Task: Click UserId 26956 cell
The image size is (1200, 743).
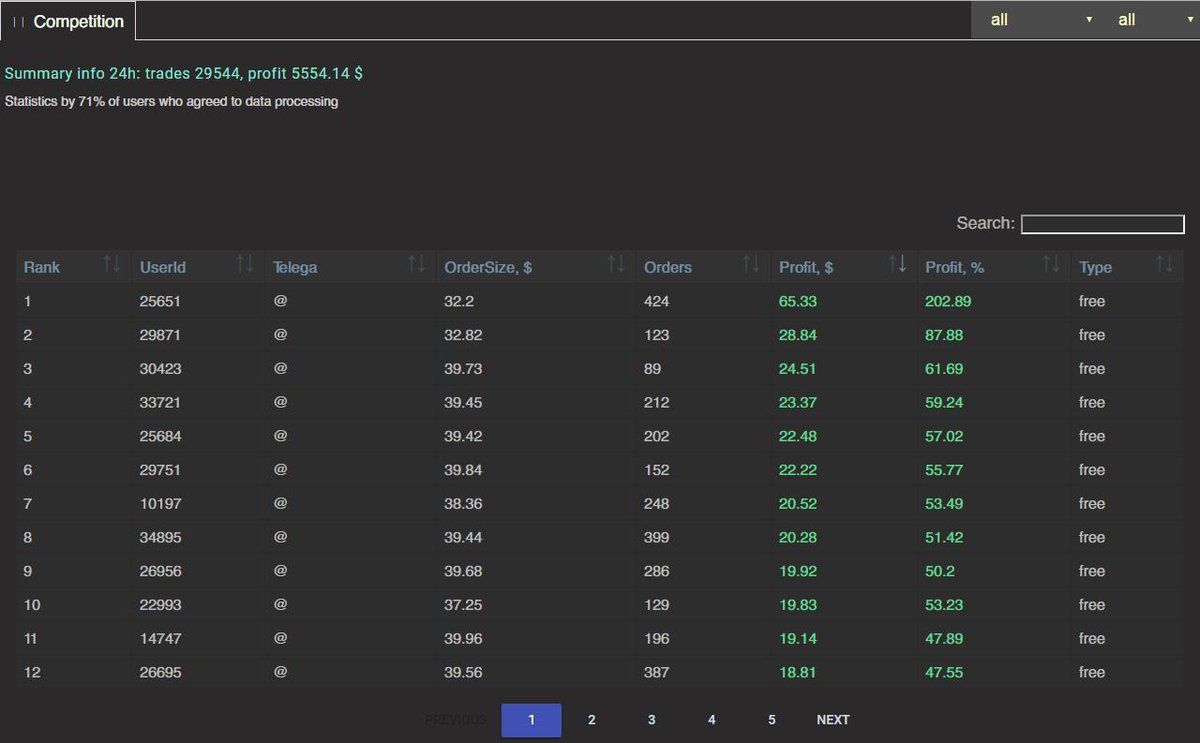Action: click(160, 571)
